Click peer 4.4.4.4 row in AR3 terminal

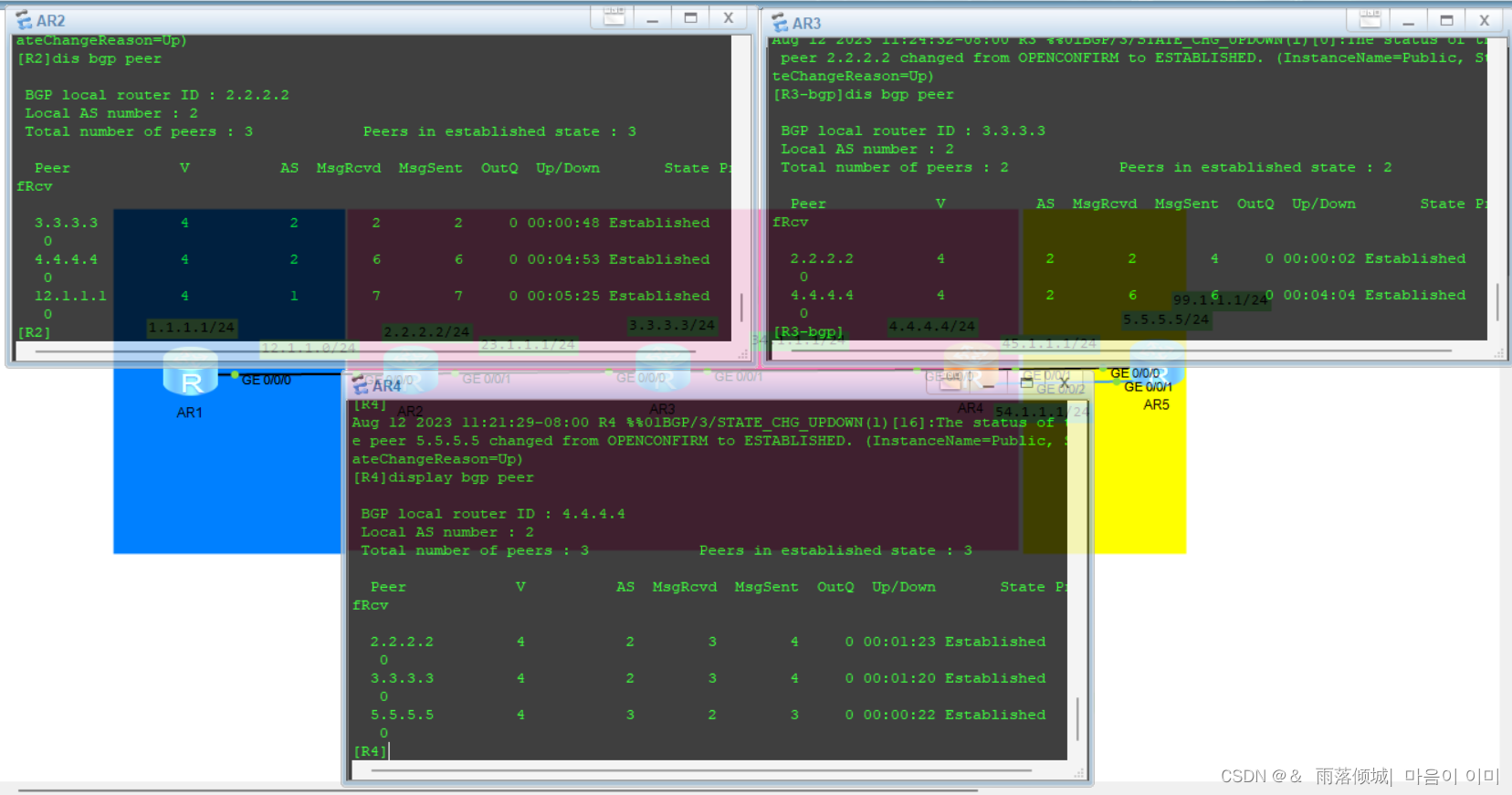(1128, 295)
